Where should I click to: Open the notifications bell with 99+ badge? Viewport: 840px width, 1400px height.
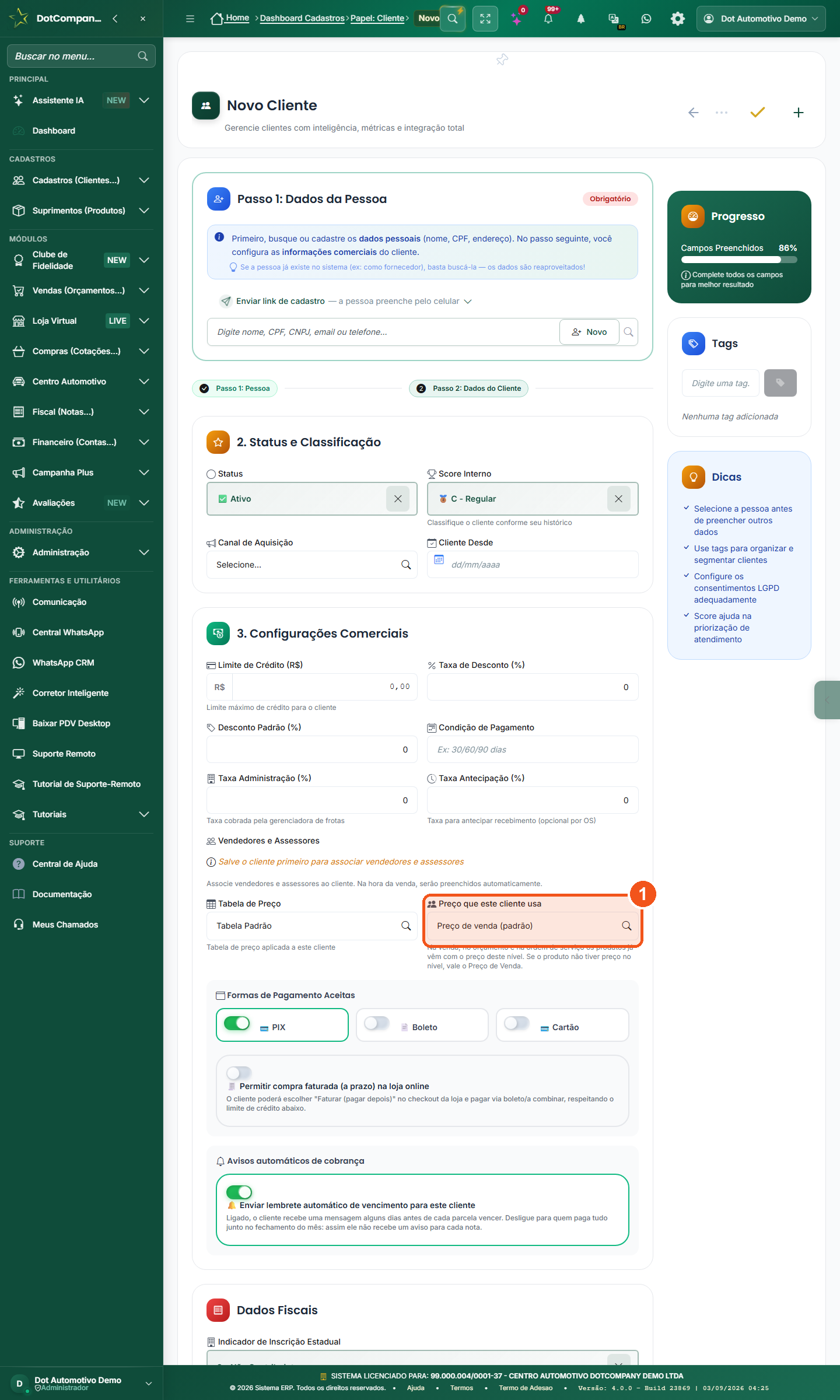[548, 19]
